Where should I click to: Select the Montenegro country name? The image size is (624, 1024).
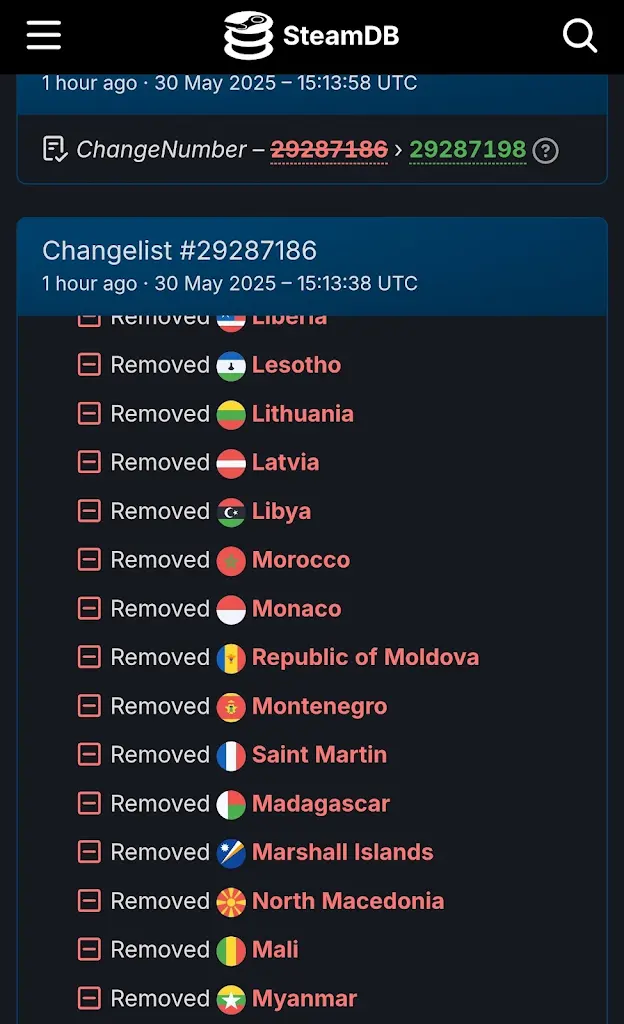319,707
